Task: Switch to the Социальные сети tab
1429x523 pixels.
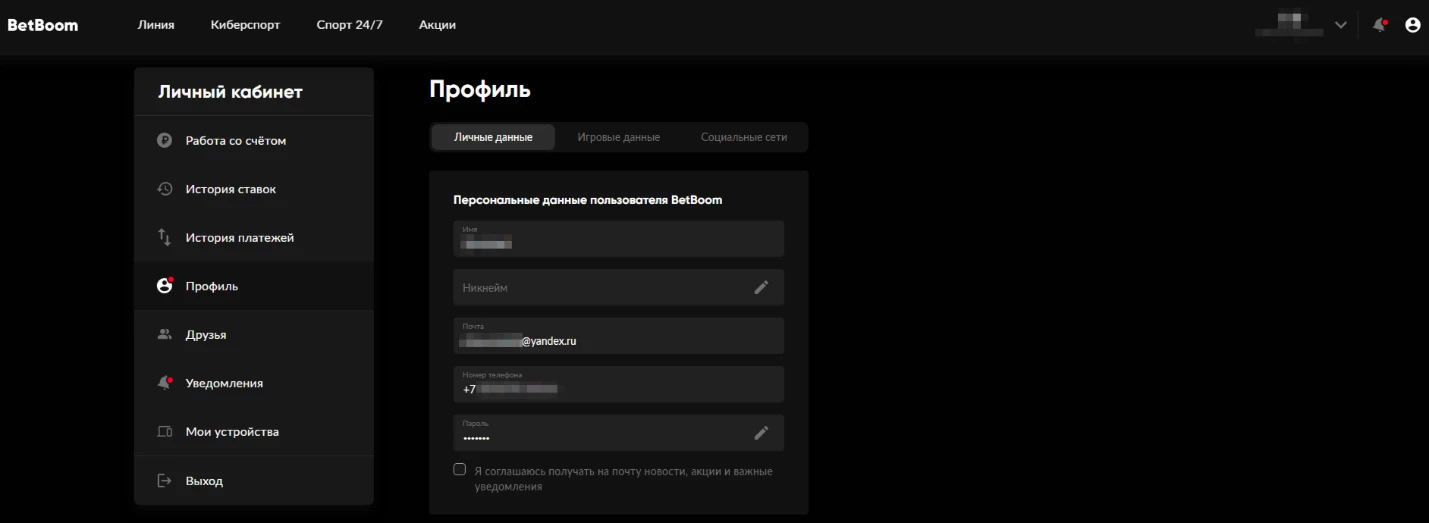Action: point(743,137)
